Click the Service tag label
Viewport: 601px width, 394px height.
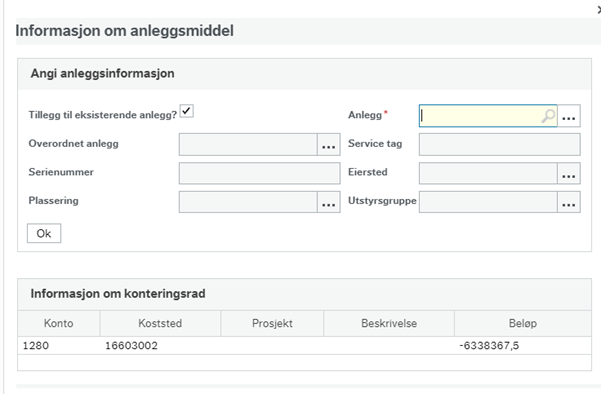coord(375,144)
